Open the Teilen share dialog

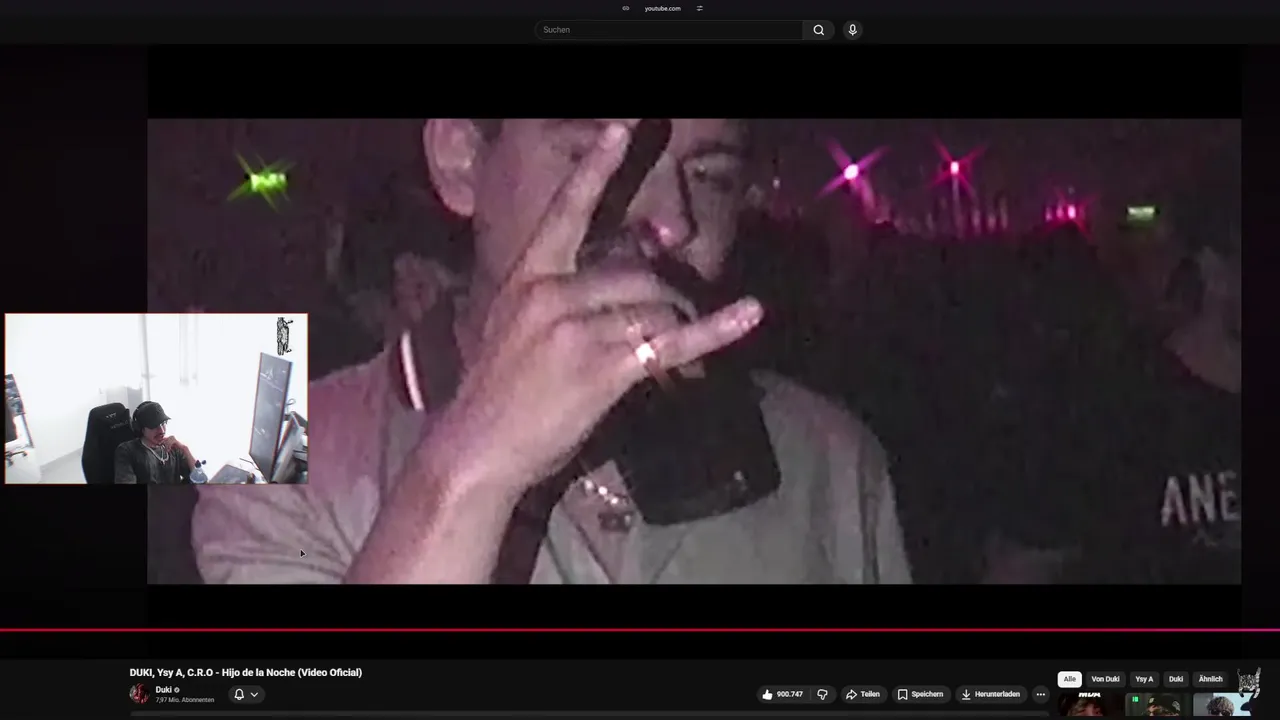point(863,694)
